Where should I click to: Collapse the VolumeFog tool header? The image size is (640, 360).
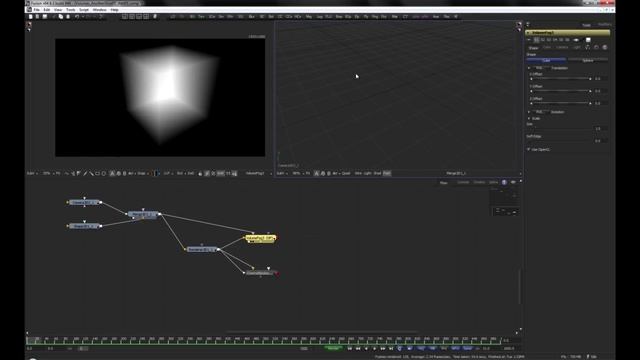[x=528, y=32]
